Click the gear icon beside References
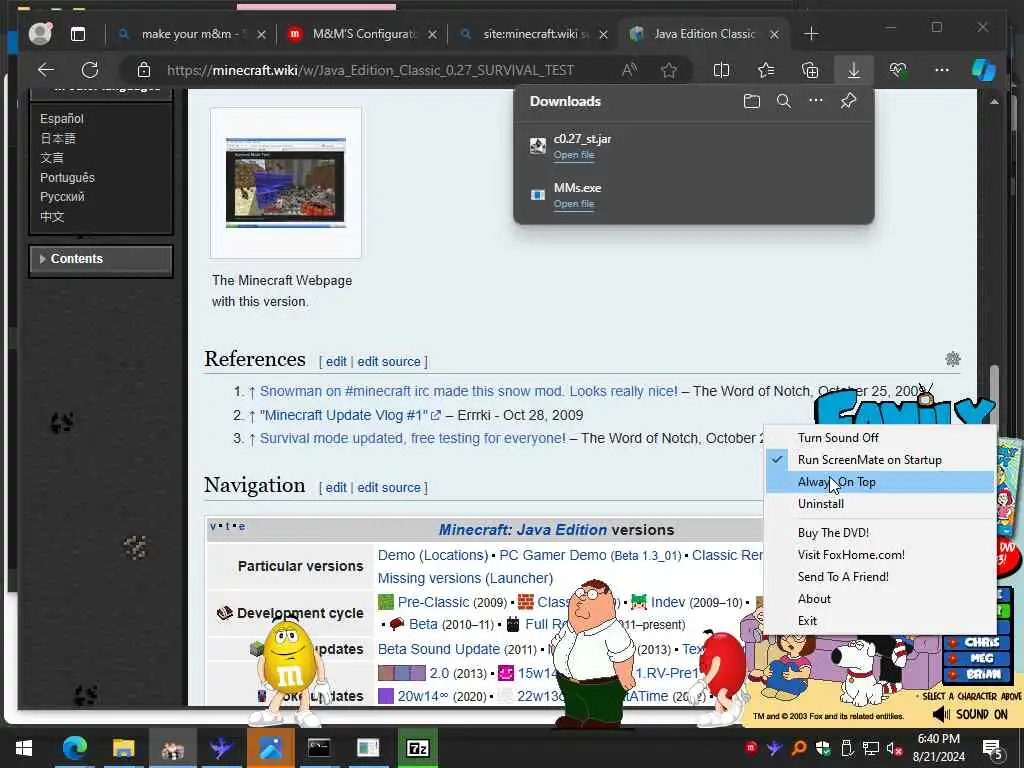 [x=953, y=359]
